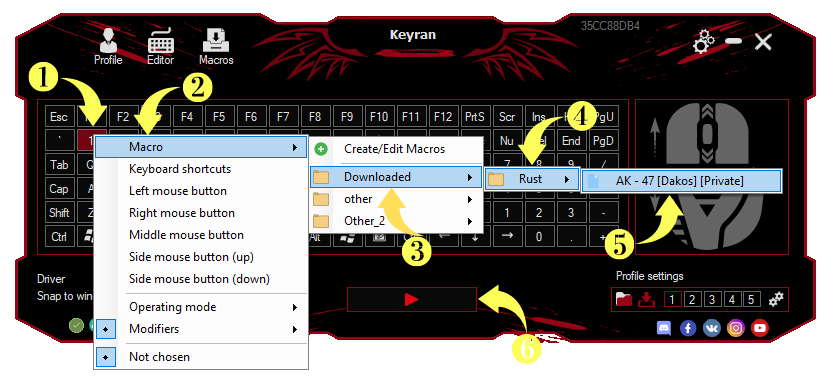Choose Left mouse button menu entry
832x377 pixels.
click(202, 191)
